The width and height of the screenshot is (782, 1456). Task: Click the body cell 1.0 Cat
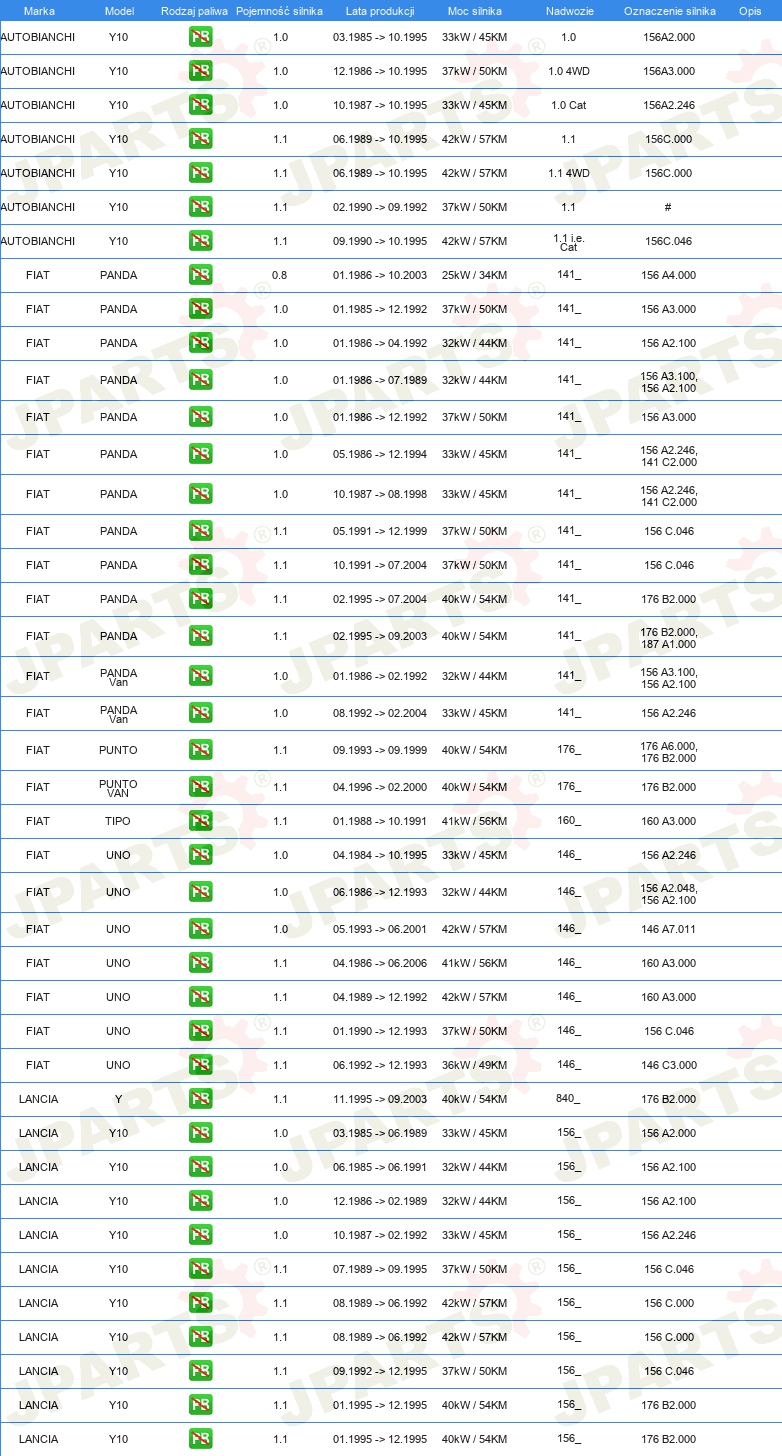569,105
